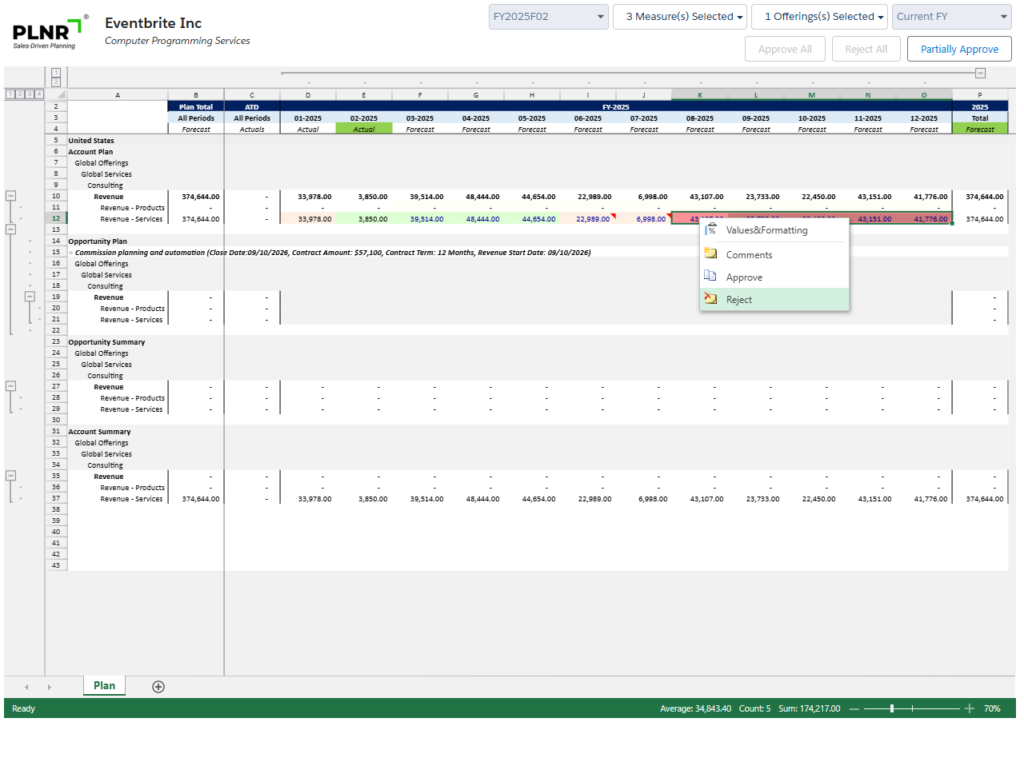Click the Revenue - Products label in row 11
Screen dimensions: 1024x766
click(133, 208)
